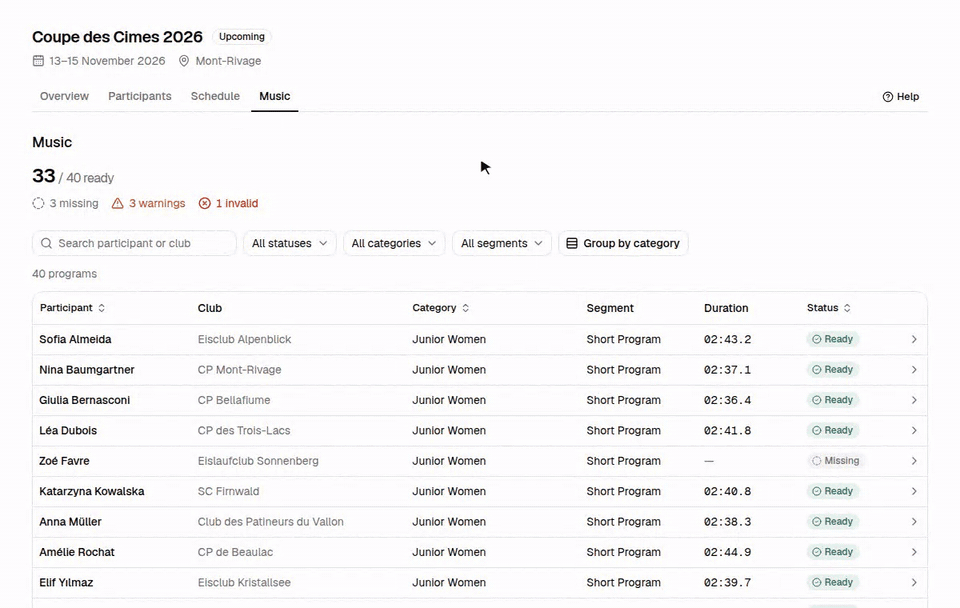This screenshot has height=608, width=960.
Task: Open All segments dropdown
Action: (502, 243)
